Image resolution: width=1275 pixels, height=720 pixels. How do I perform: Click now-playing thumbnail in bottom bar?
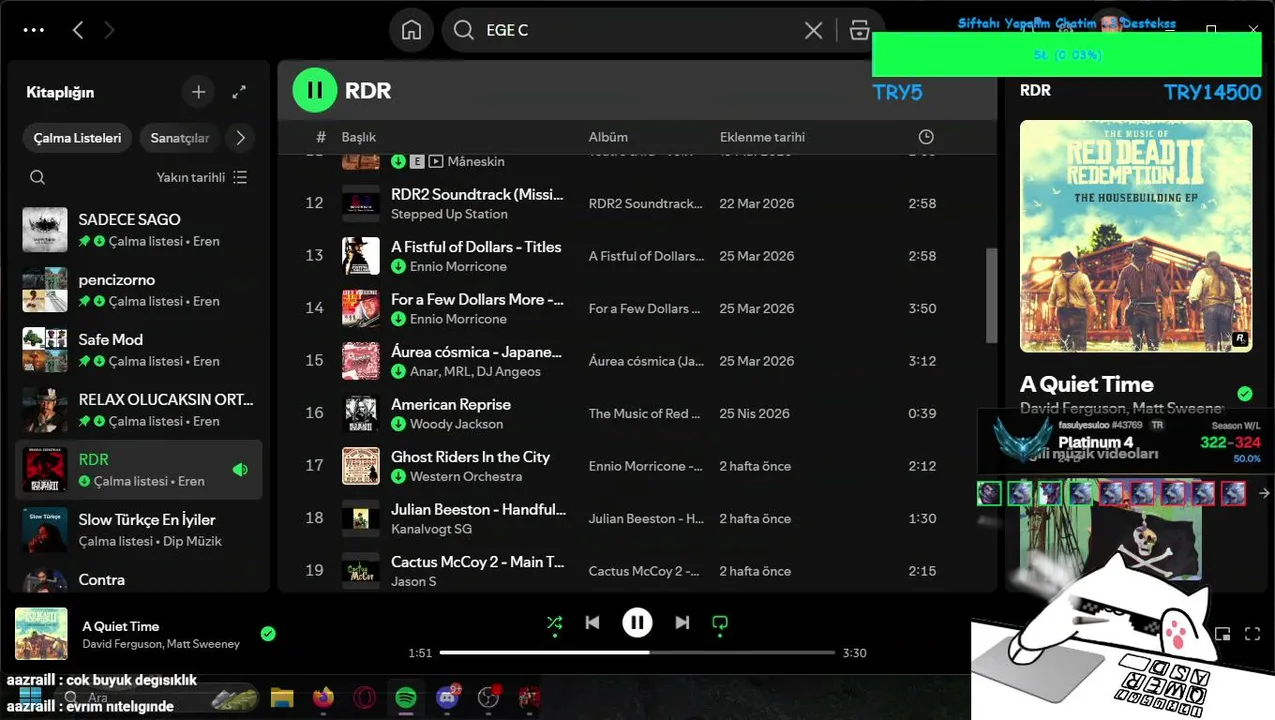(41, 633)
